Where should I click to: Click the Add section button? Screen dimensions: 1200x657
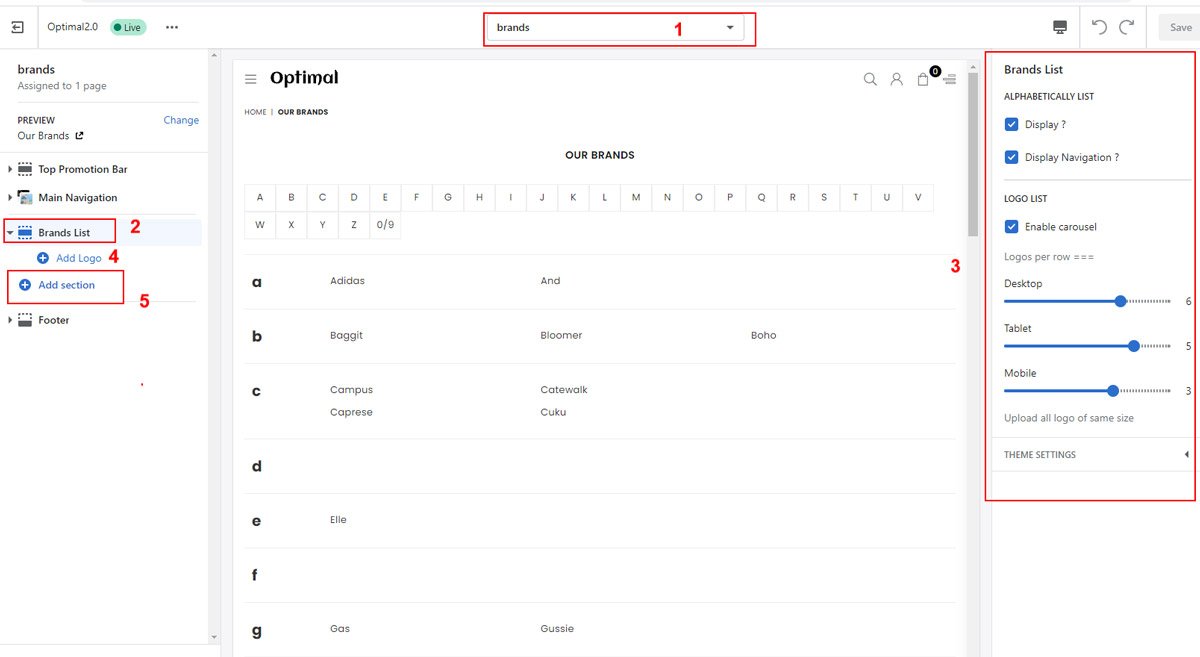[66, 285]
